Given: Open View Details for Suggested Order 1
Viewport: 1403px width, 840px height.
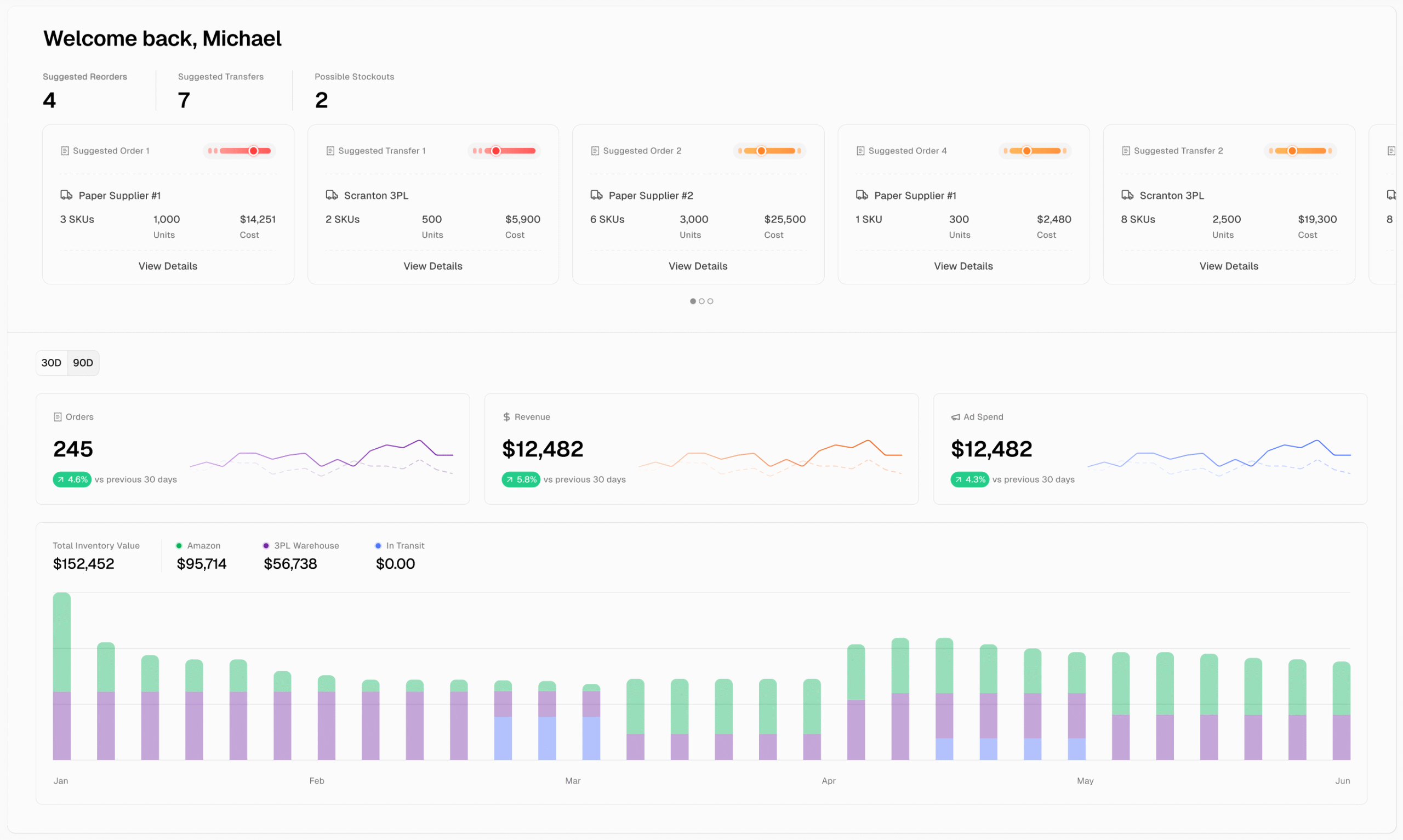Looking at the screenshot, I should 168,266.
